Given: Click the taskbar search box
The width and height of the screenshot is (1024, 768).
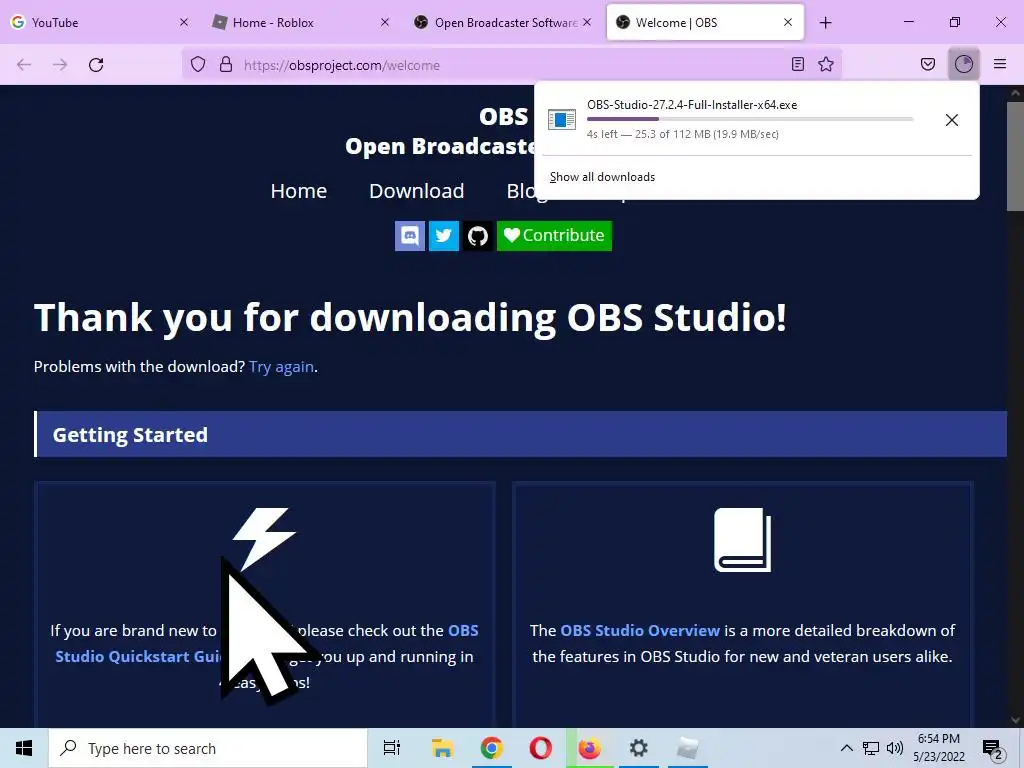Looking at the screenshot, I should tap(208, 748).
